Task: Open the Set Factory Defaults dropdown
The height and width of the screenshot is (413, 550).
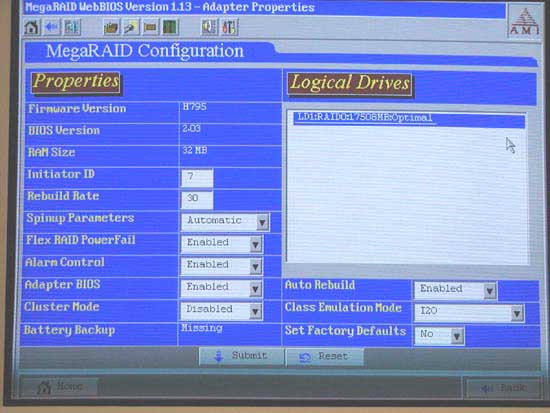Action: pos(440,335)
